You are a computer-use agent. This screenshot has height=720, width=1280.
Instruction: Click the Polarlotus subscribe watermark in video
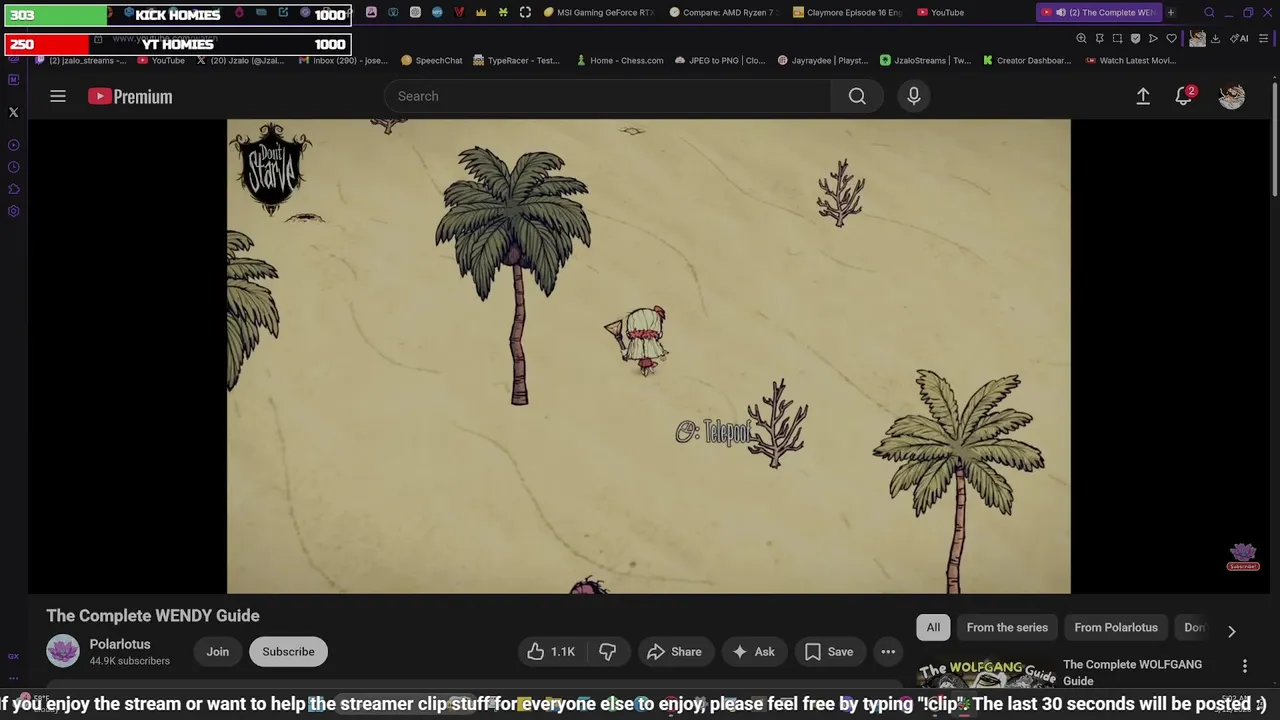click(x=1243, y=557)
